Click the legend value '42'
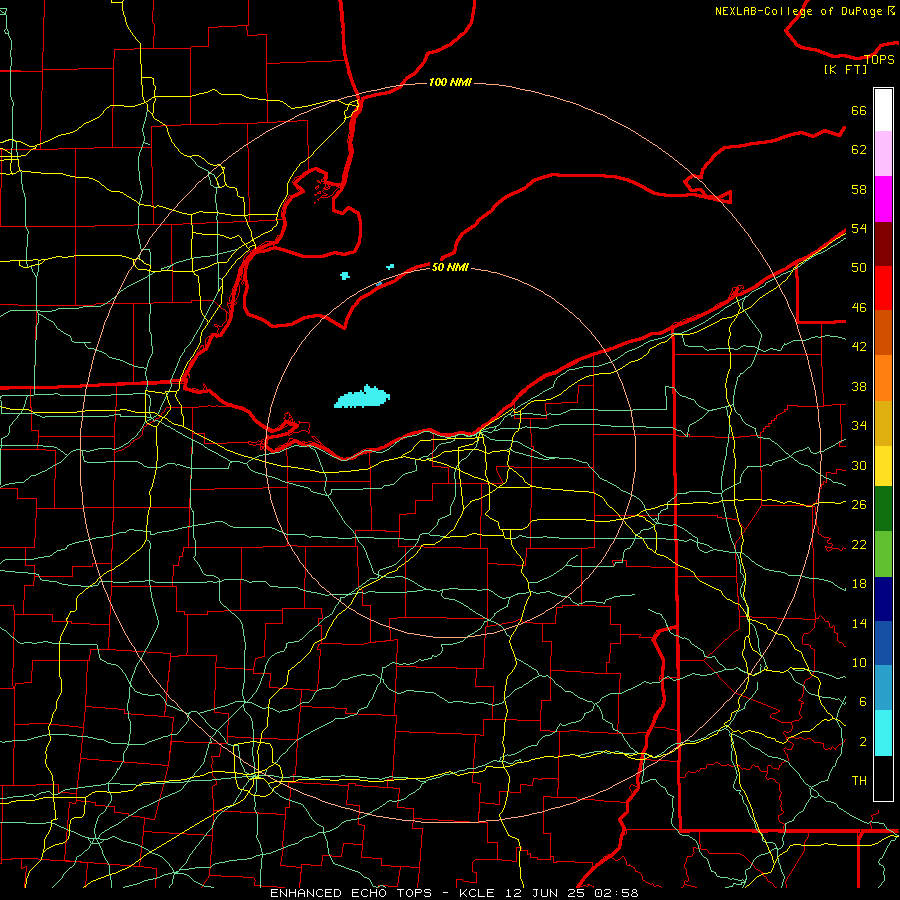The image size is (900, 900). (x=859, y=347)
